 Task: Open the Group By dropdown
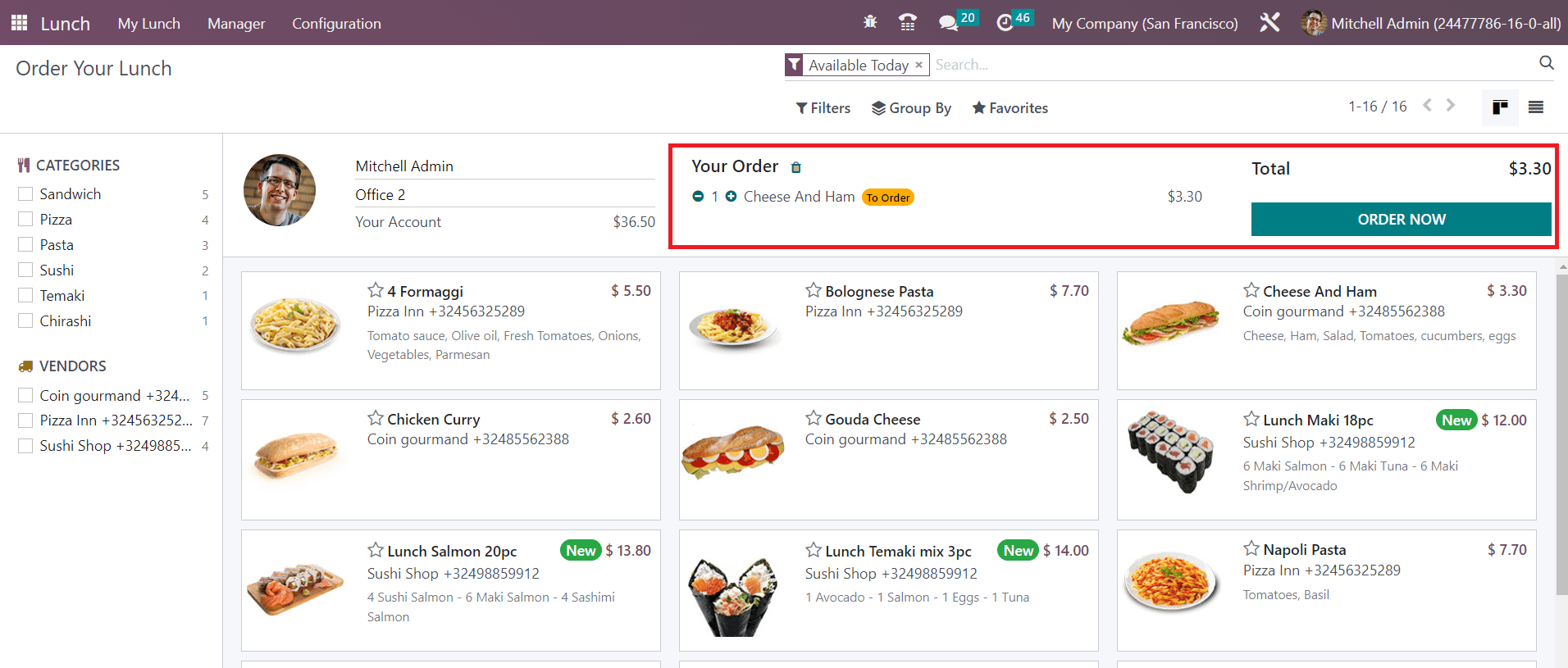coord(911,108)
